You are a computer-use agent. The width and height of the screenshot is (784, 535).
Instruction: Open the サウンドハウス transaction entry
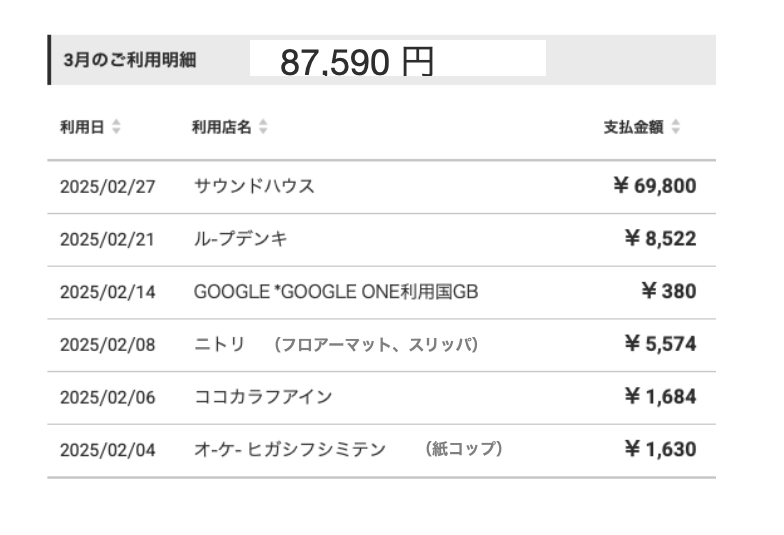(x=254, y=186)
